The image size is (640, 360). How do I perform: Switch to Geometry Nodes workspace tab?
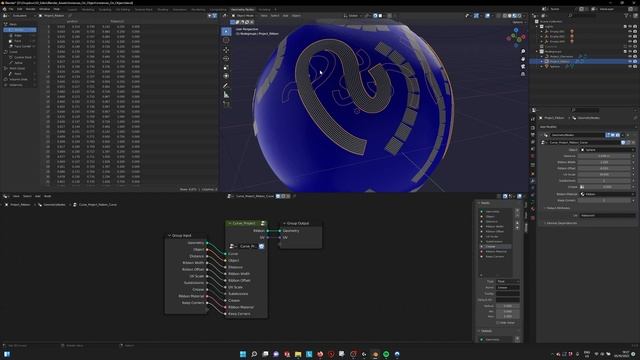coord(242,9)
